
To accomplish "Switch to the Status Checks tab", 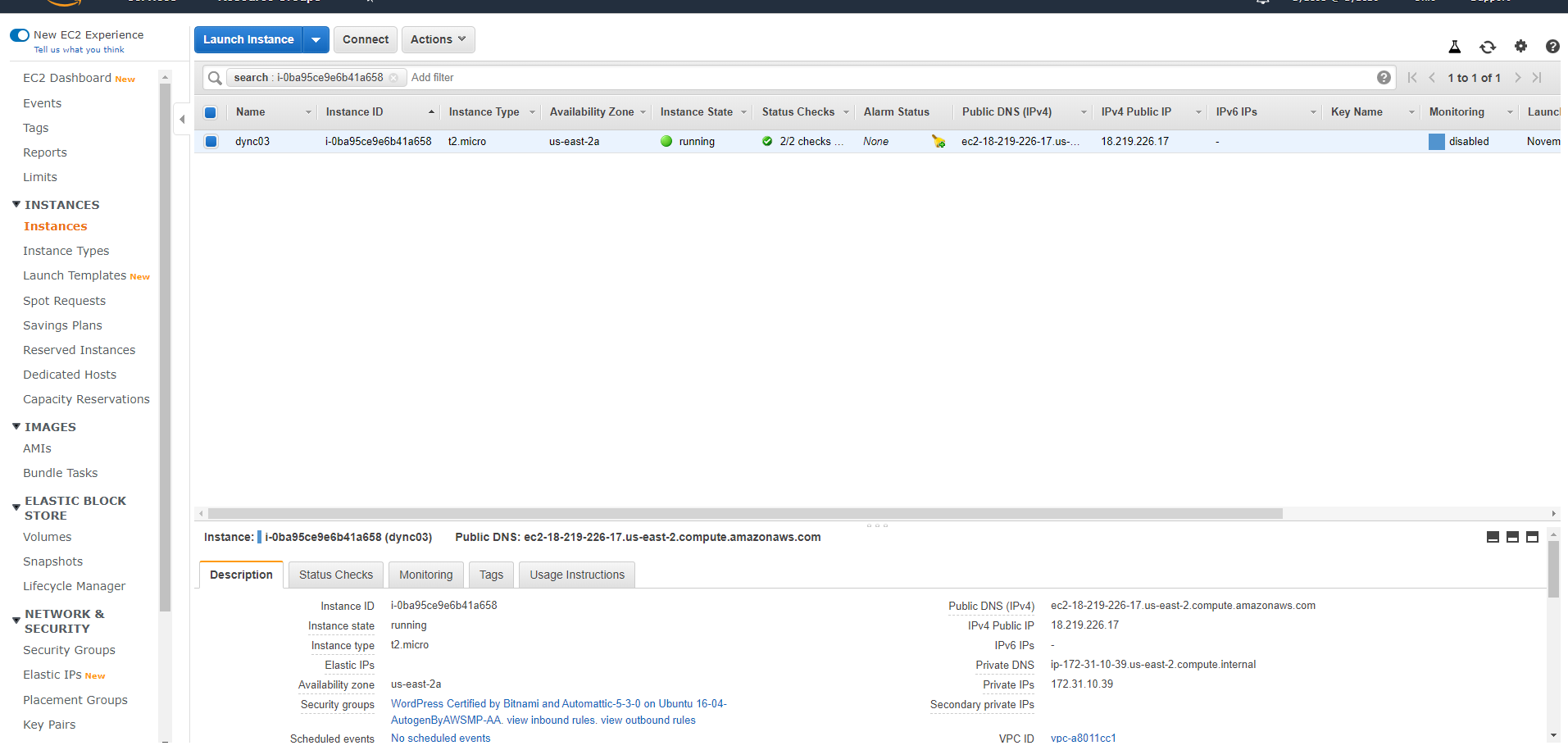I will (336, 575).
